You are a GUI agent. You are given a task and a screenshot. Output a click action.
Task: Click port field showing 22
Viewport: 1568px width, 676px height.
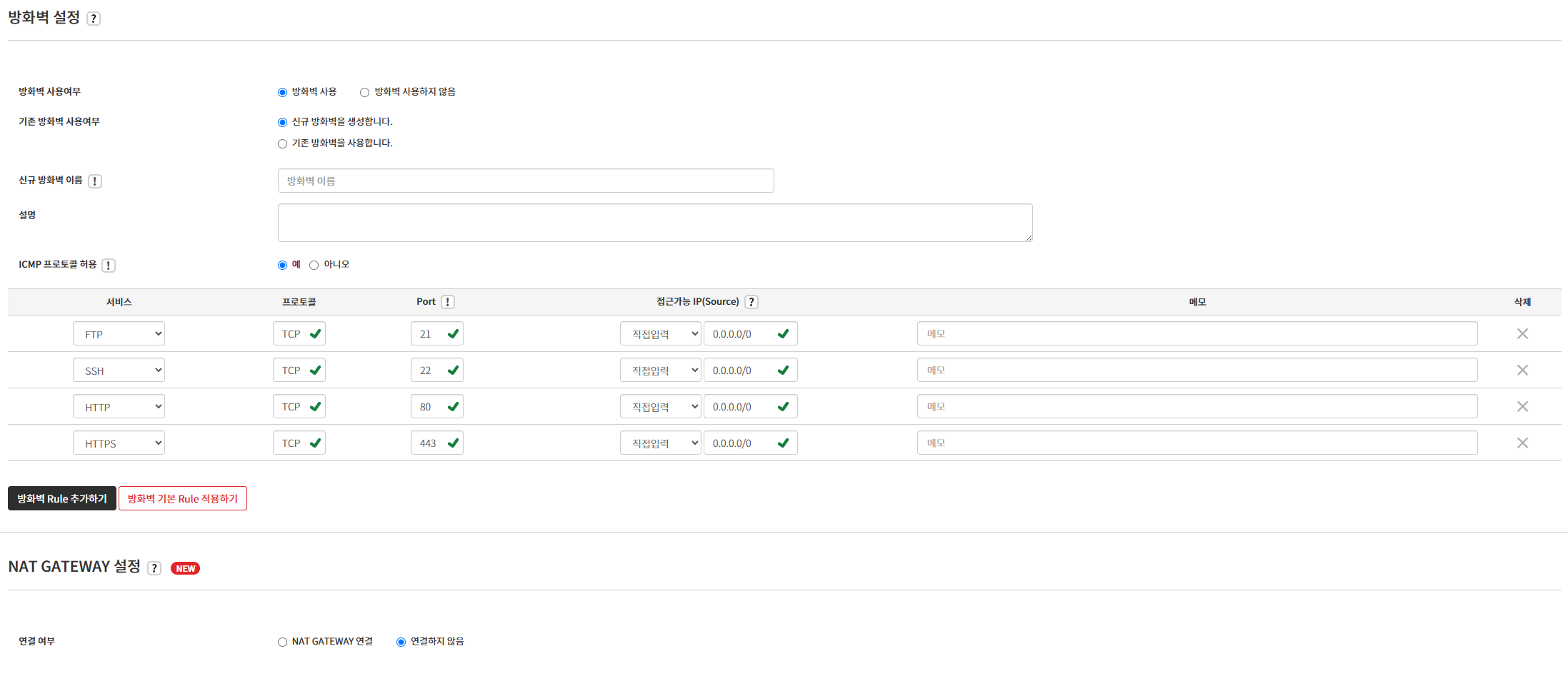437,370
